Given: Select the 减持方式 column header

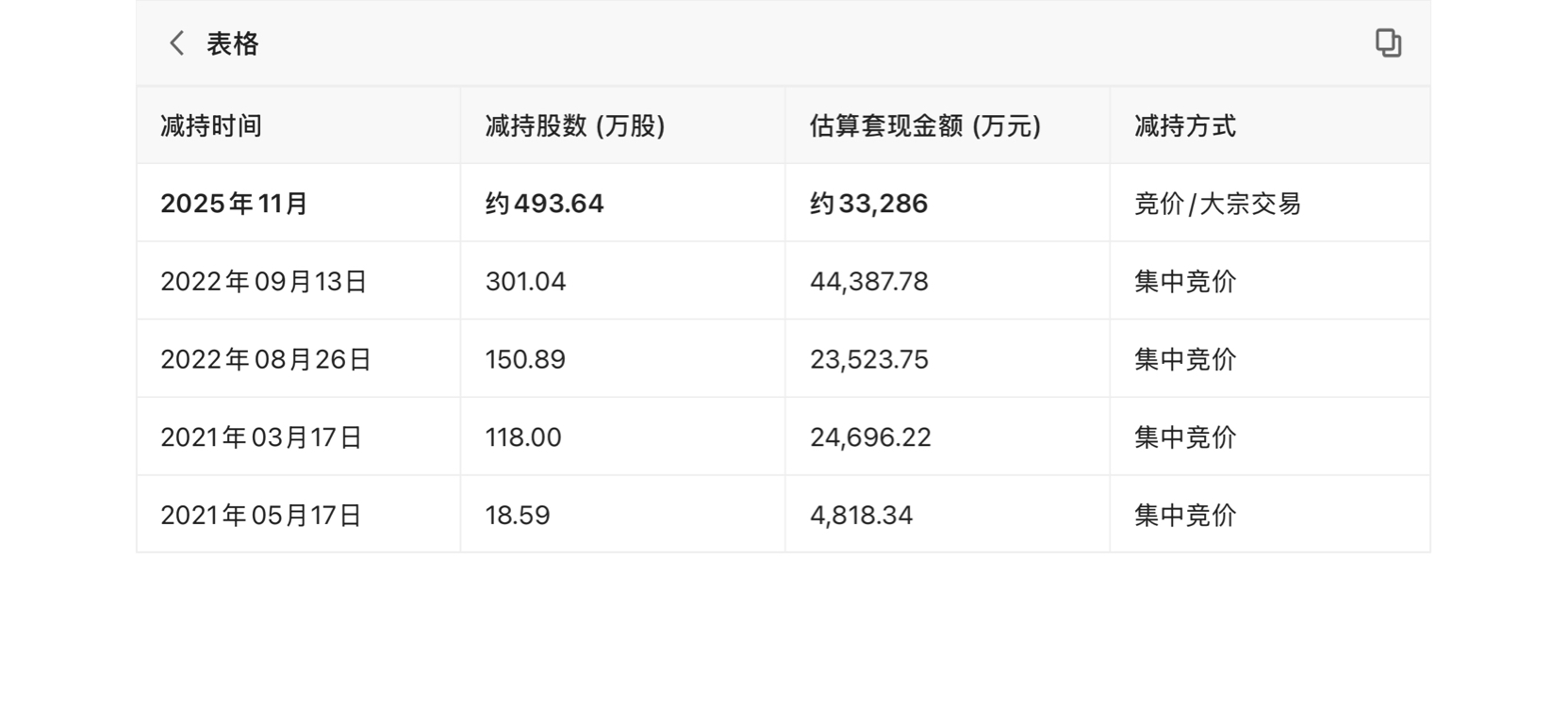Looking at the screenshot, I should pos(1185,126).
